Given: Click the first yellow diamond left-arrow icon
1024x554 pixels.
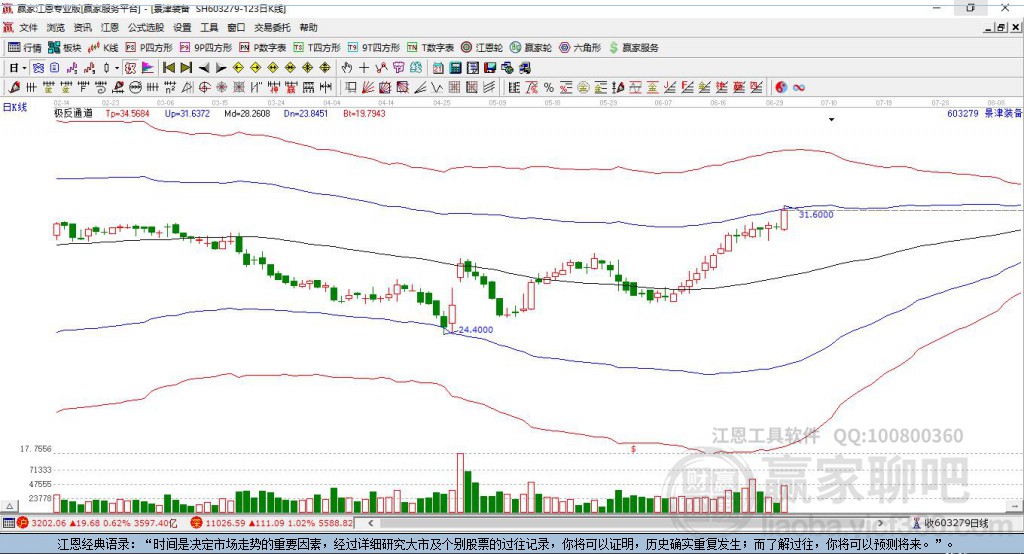Looking at the screenshot, I should coord(238,68).
